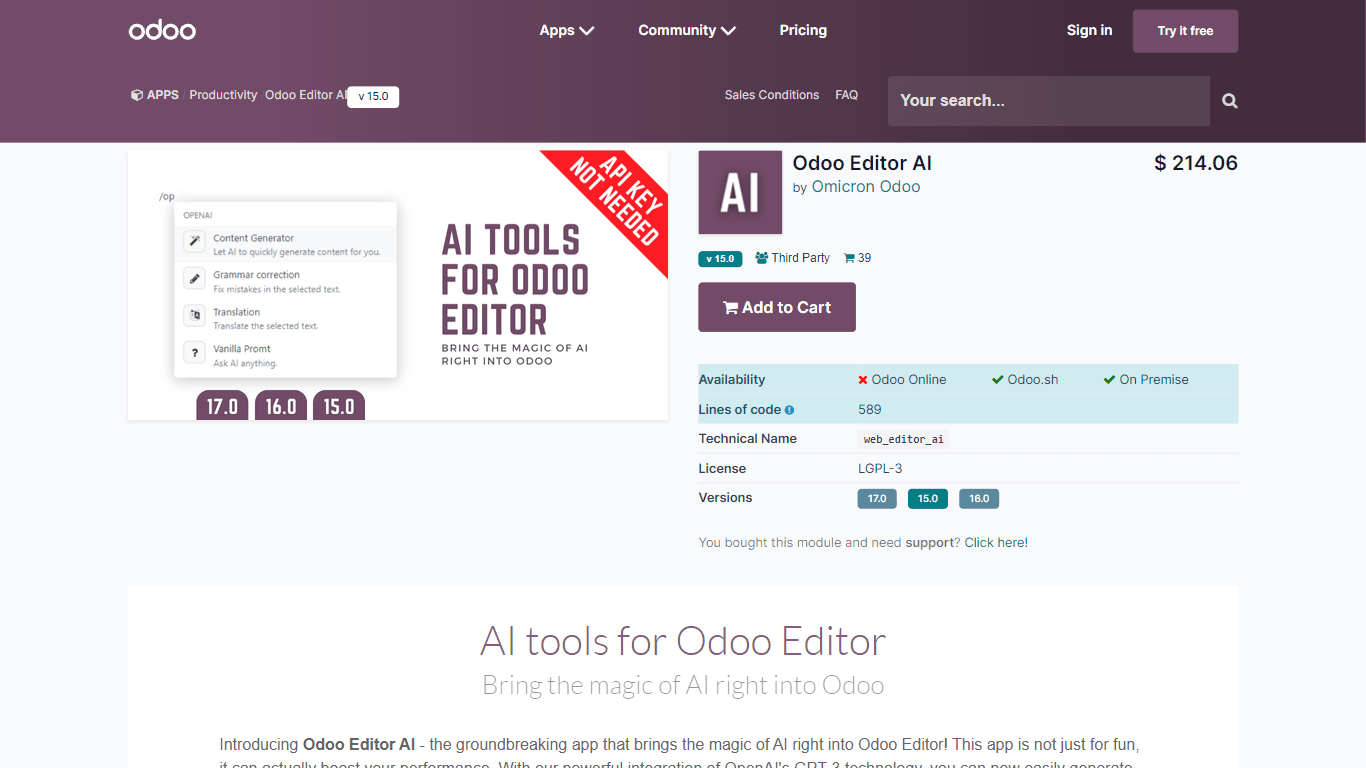
Task: Click Sign in
Action: tap(1089, 30)
